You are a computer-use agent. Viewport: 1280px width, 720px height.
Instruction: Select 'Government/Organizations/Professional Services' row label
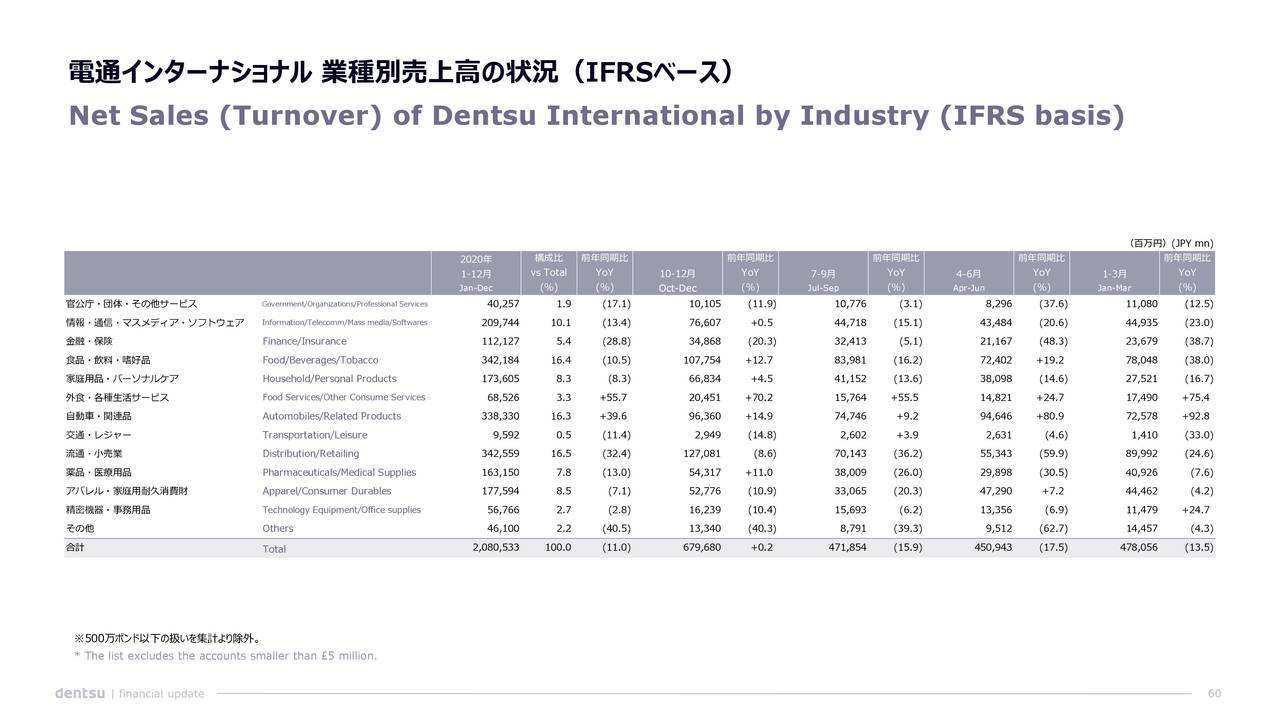tap(345, 304)
